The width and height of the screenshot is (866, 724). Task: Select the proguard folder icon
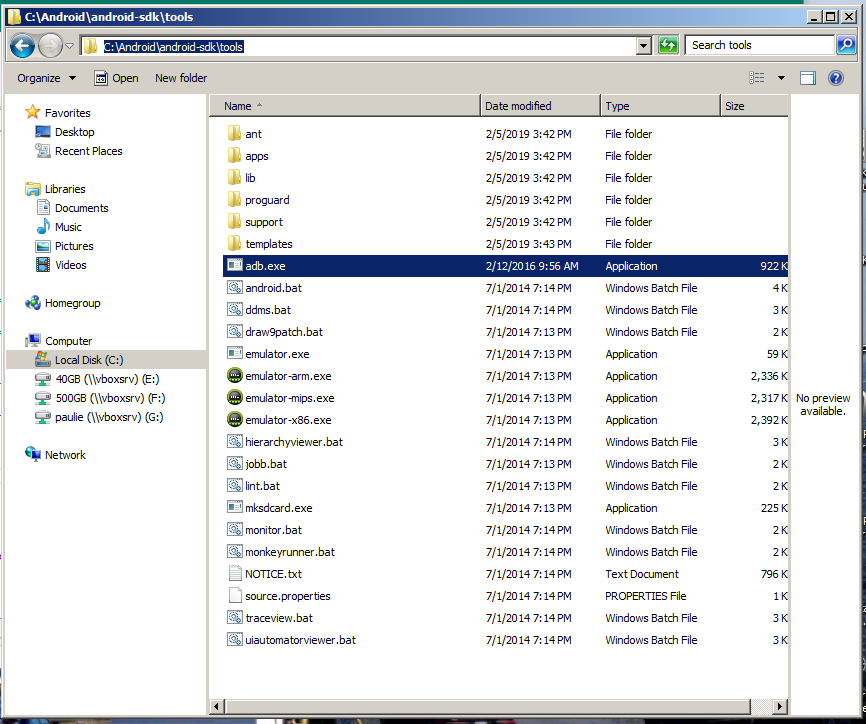[234, 200]
